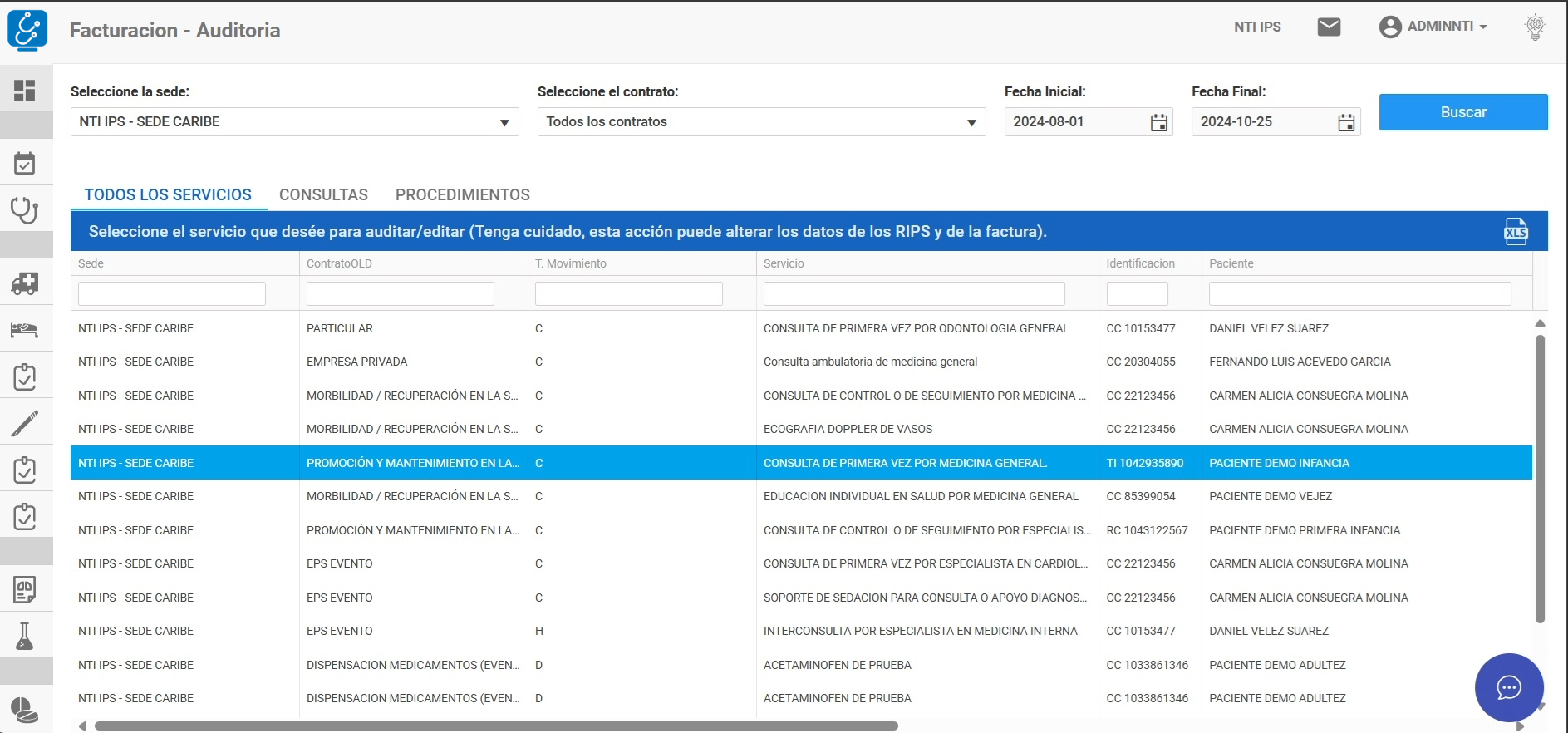Open the calendar check sidebar icon
Screen dimensions: 1568x733
click(x=25, y=163)
